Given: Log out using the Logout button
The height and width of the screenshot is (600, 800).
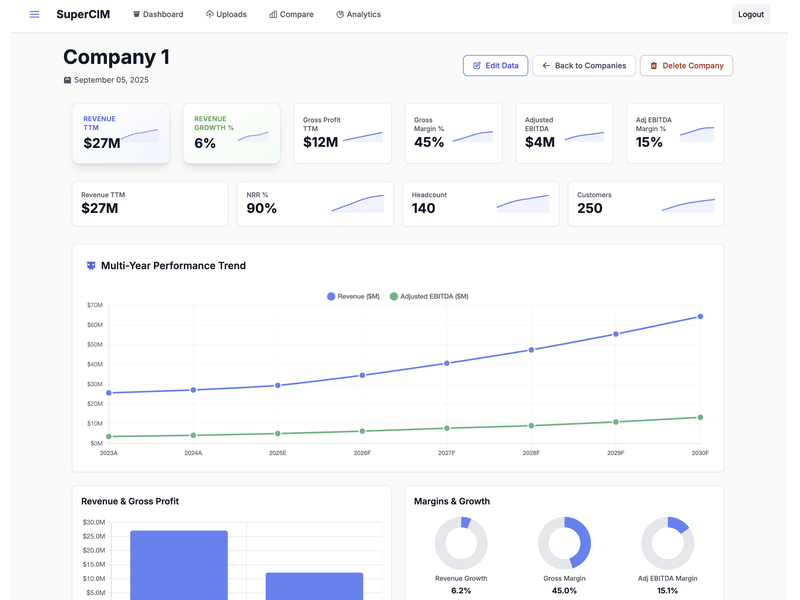Looking at the screenshot, I should click(x=750, y=14).
